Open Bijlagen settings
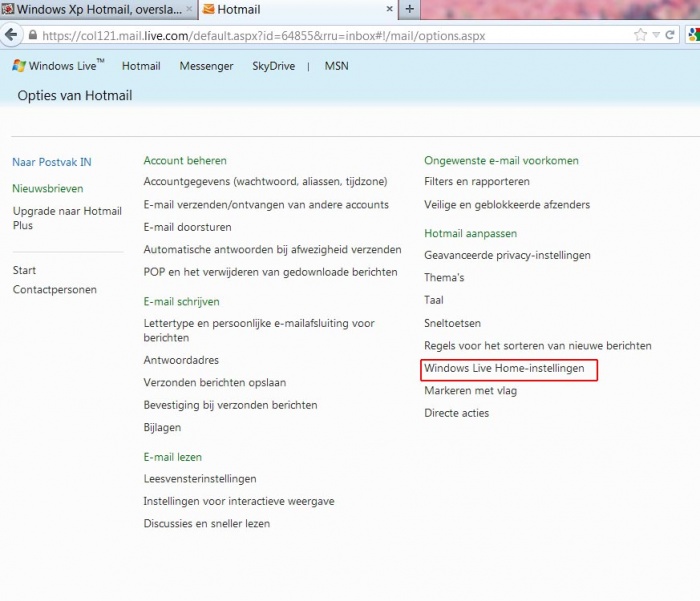700x601 pixels. (162, 428)
